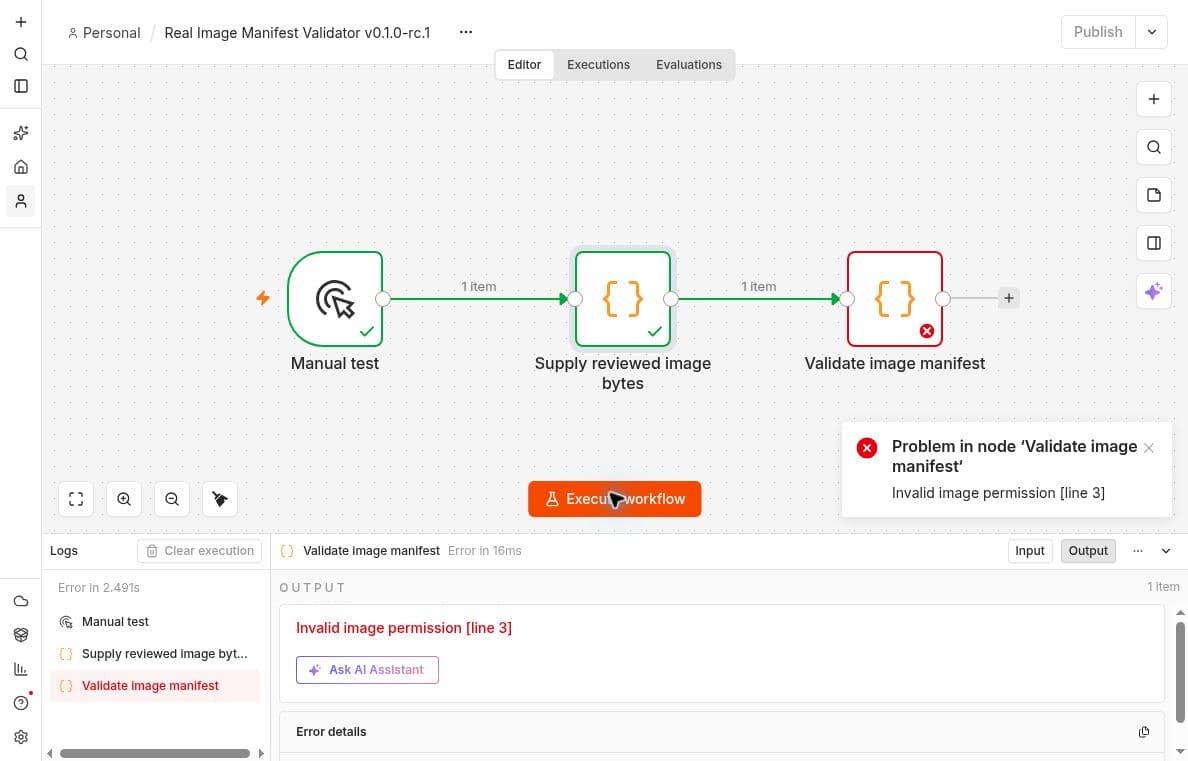Zoom out on the canvas

(x=172, y=499)
